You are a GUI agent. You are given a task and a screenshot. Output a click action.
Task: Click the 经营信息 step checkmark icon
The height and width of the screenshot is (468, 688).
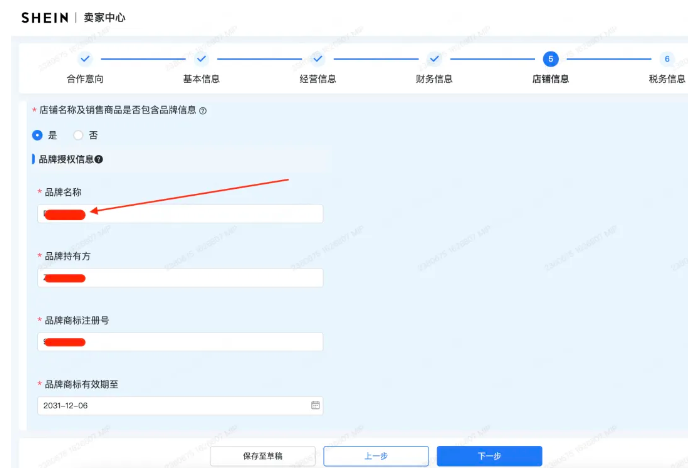tap(318, 58)
